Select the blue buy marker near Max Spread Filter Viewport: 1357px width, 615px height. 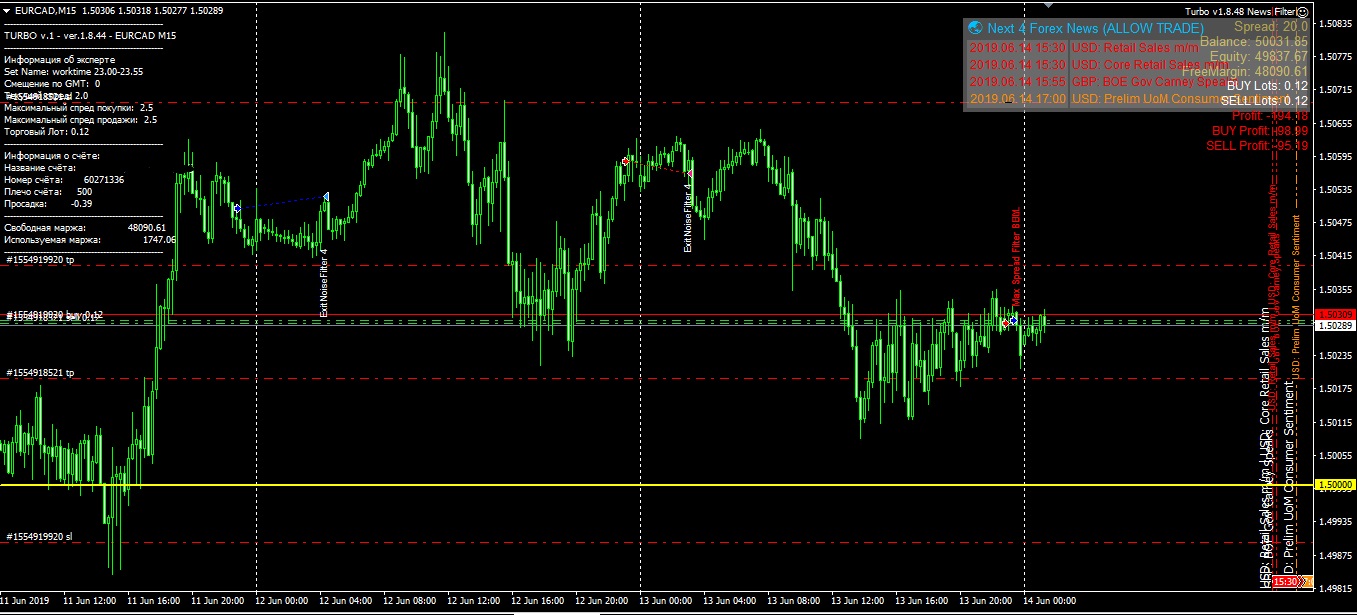click(1014, 321)
